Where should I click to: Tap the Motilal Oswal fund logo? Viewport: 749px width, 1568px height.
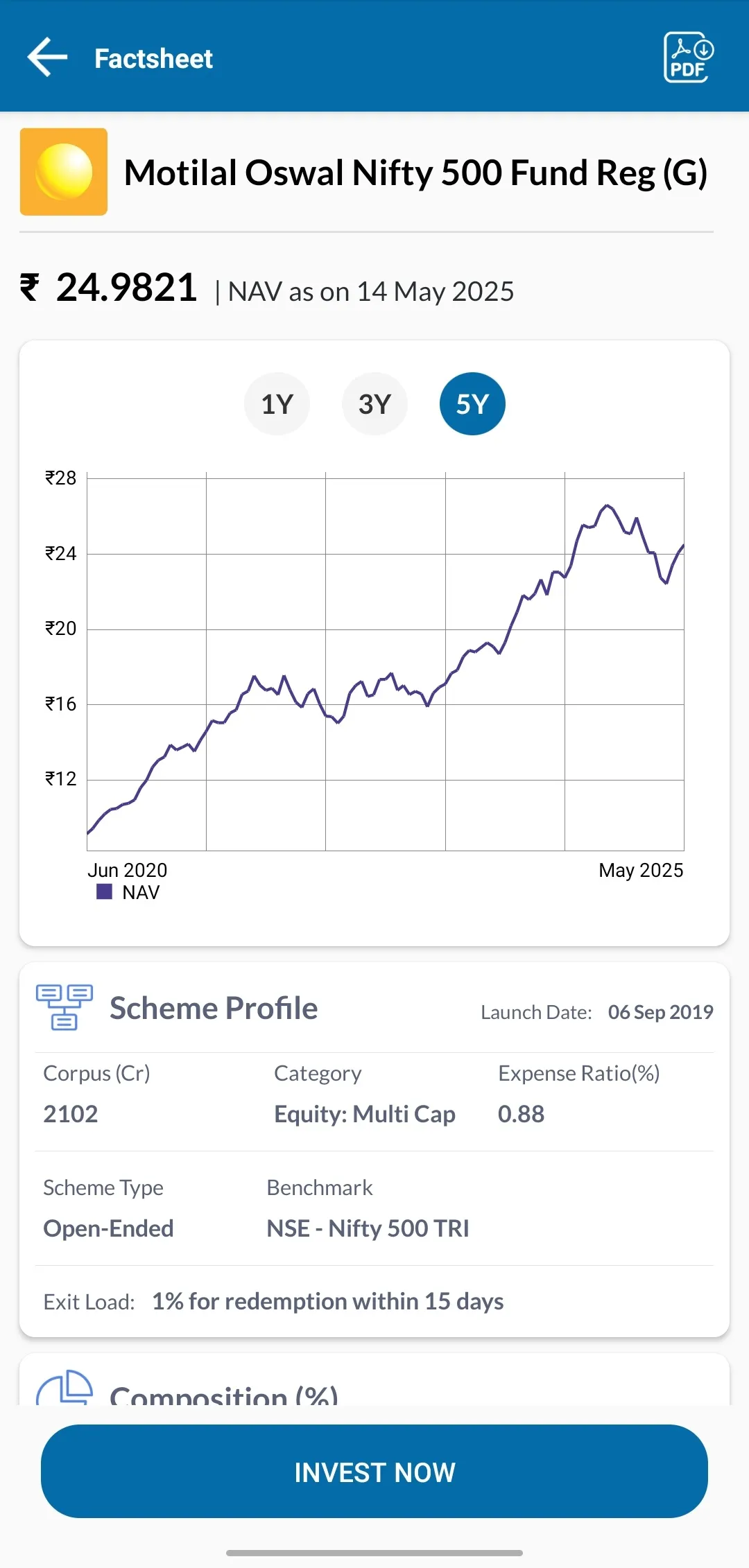pos(64,172)
